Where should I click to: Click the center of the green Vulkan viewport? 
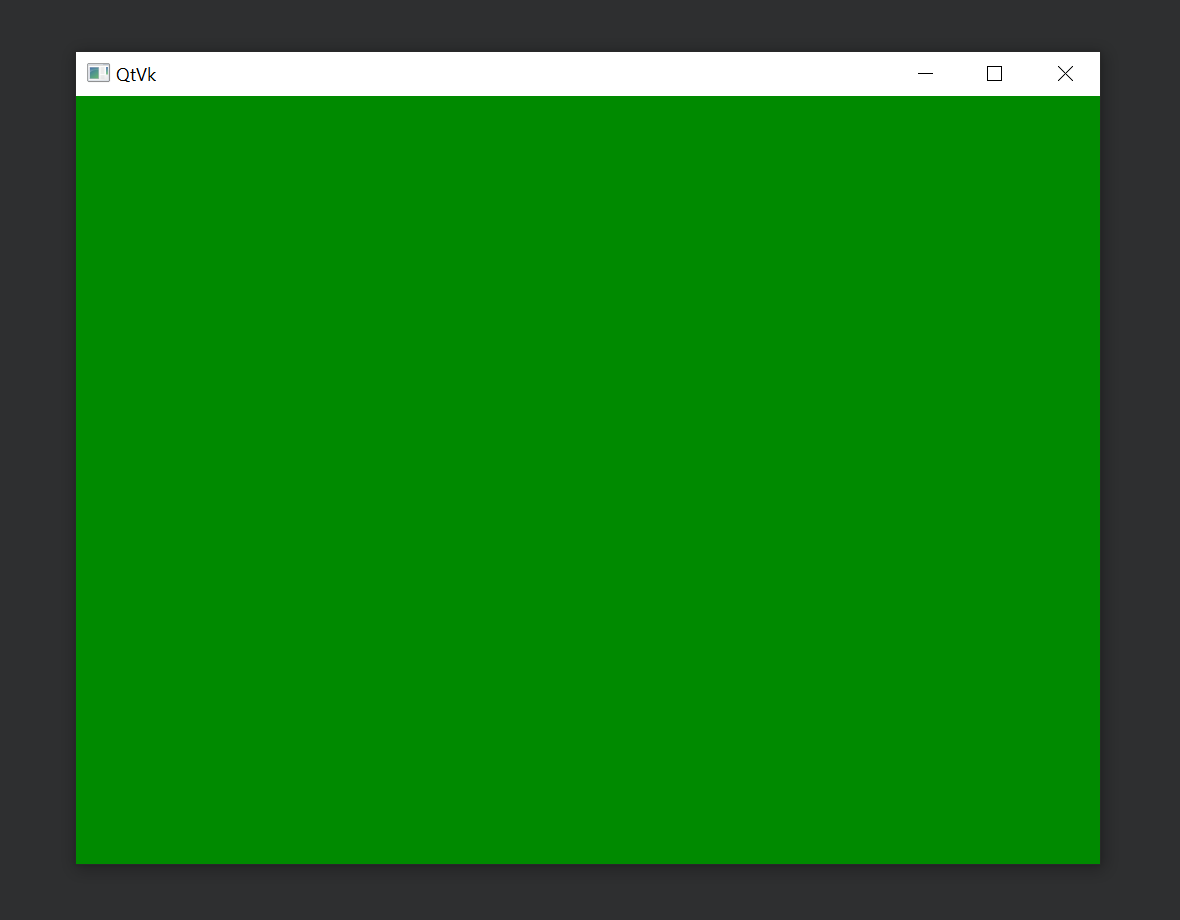click(588, 480)
